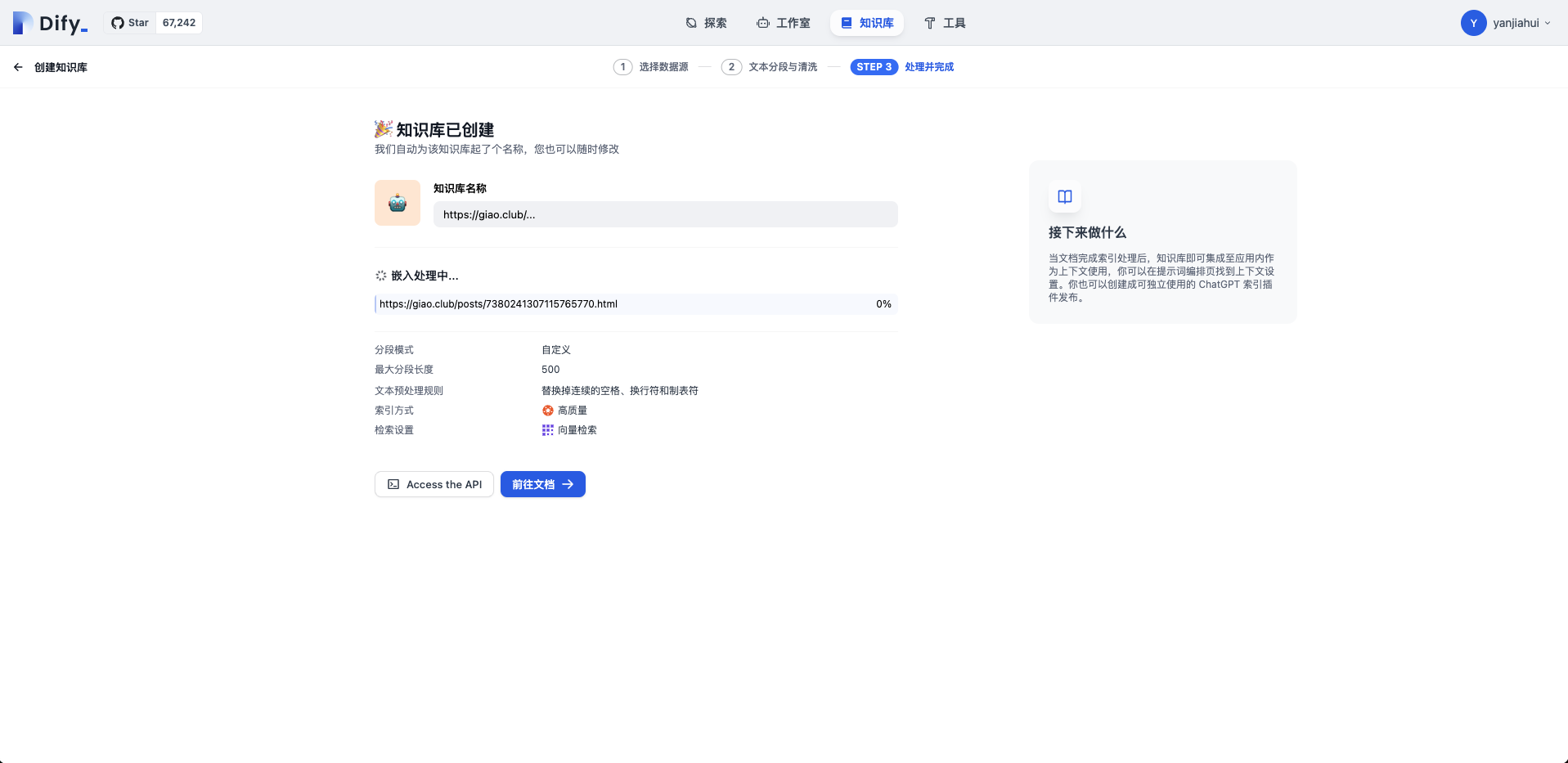1568x763 pixels.
Task: Click the spinning 嵌入处理中 loading icon
Action: (381, 276)
